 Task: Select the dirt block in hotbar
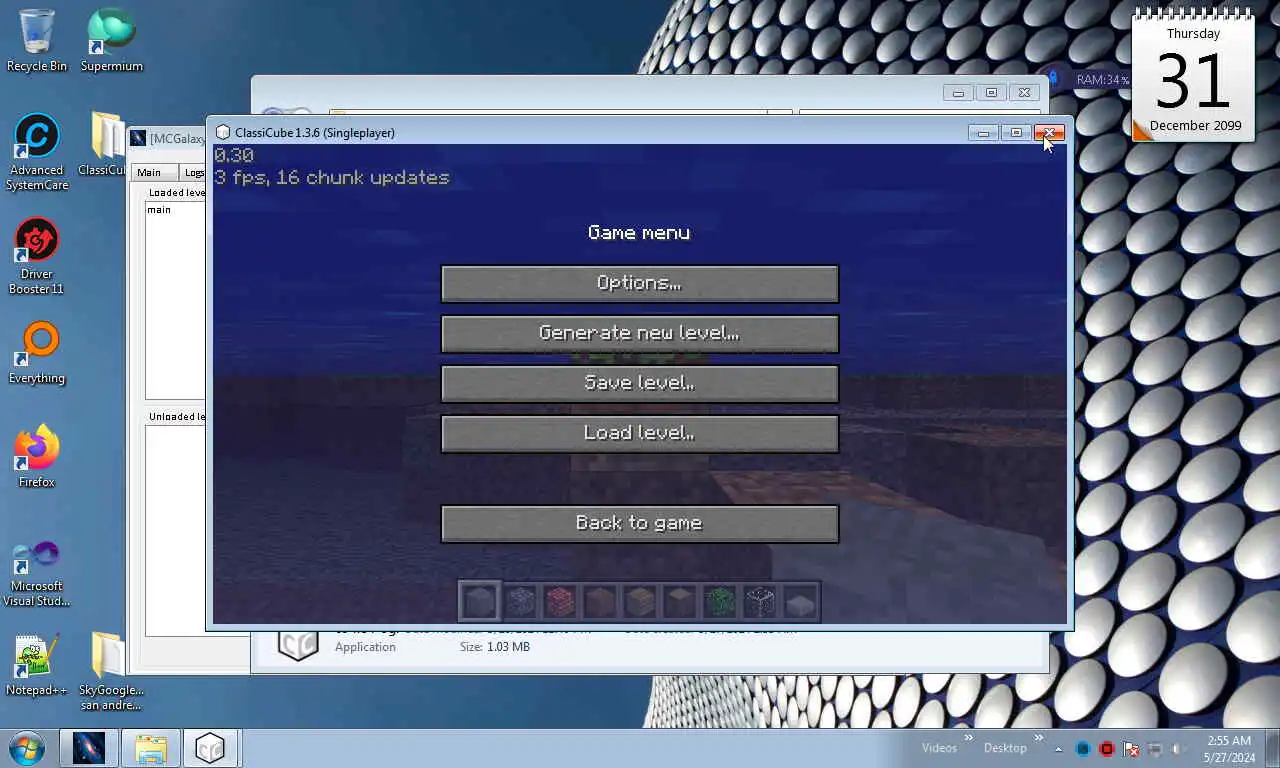[x=600, y=601]
